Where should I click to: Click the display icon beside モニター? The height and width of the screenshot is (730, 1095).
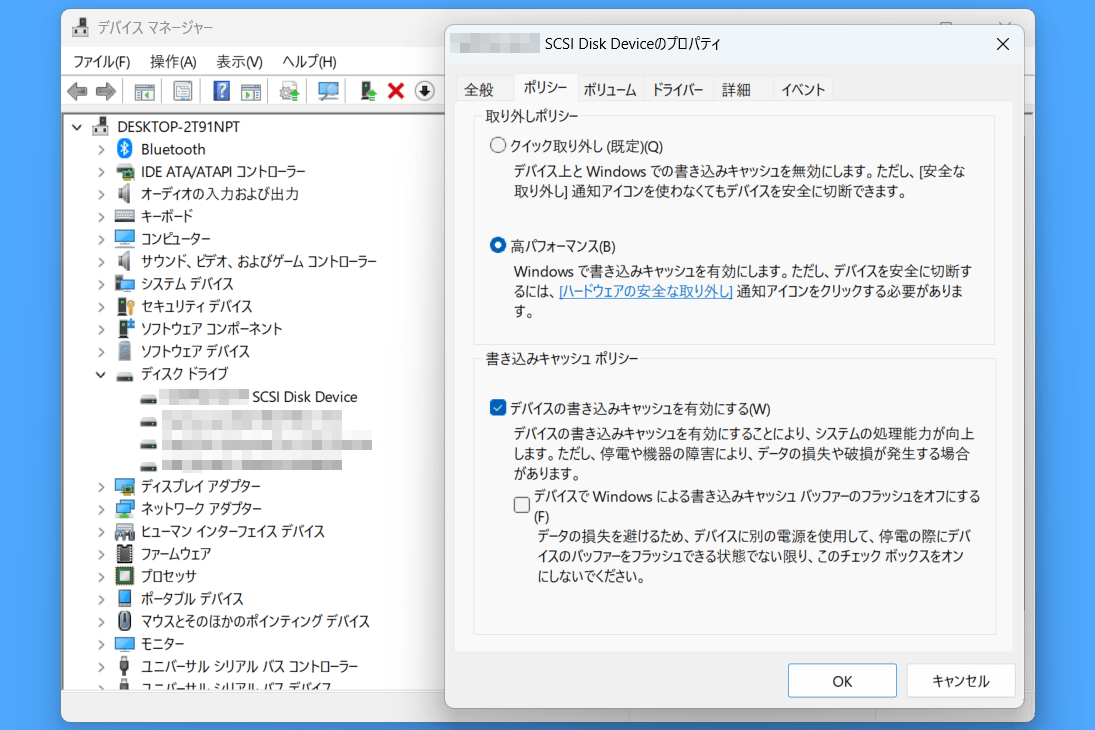pos(124,643)
